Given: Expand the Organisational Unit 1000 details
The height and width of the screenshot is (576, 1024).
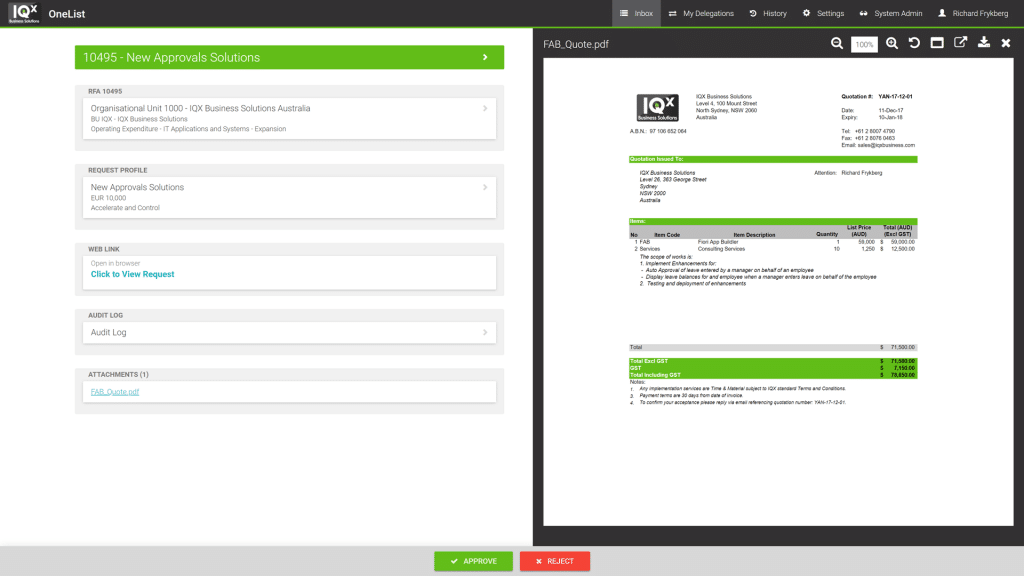Looking at the screenshot, I should tap(289, 114).
